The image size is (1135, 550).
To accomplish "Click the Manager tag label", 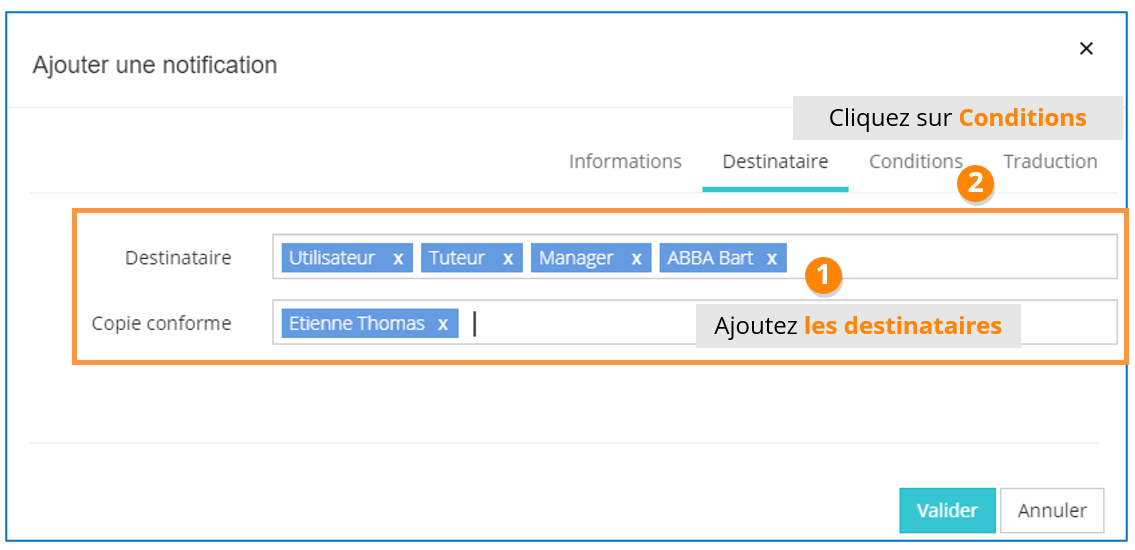I will 576,258.
